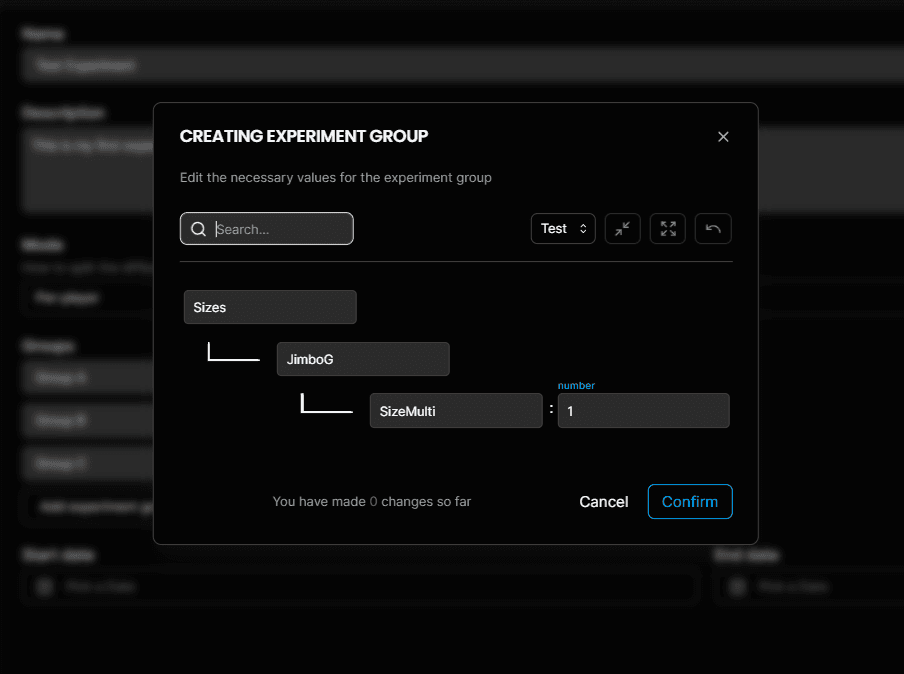Image resolution: width=904 pixels, height=674 pixels.
Task: Click the magnifier search icon
Action: point(198,229)
